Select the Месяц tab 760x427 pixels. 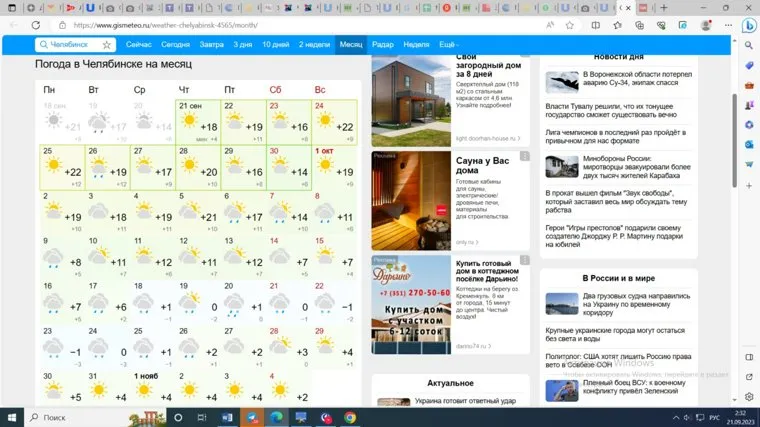[351, 45]
